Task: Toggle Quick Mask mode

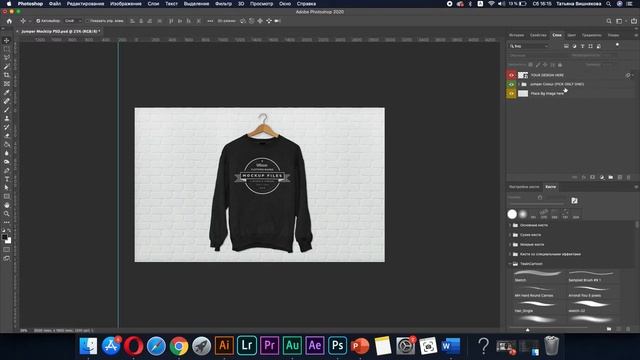Action: 7,249
